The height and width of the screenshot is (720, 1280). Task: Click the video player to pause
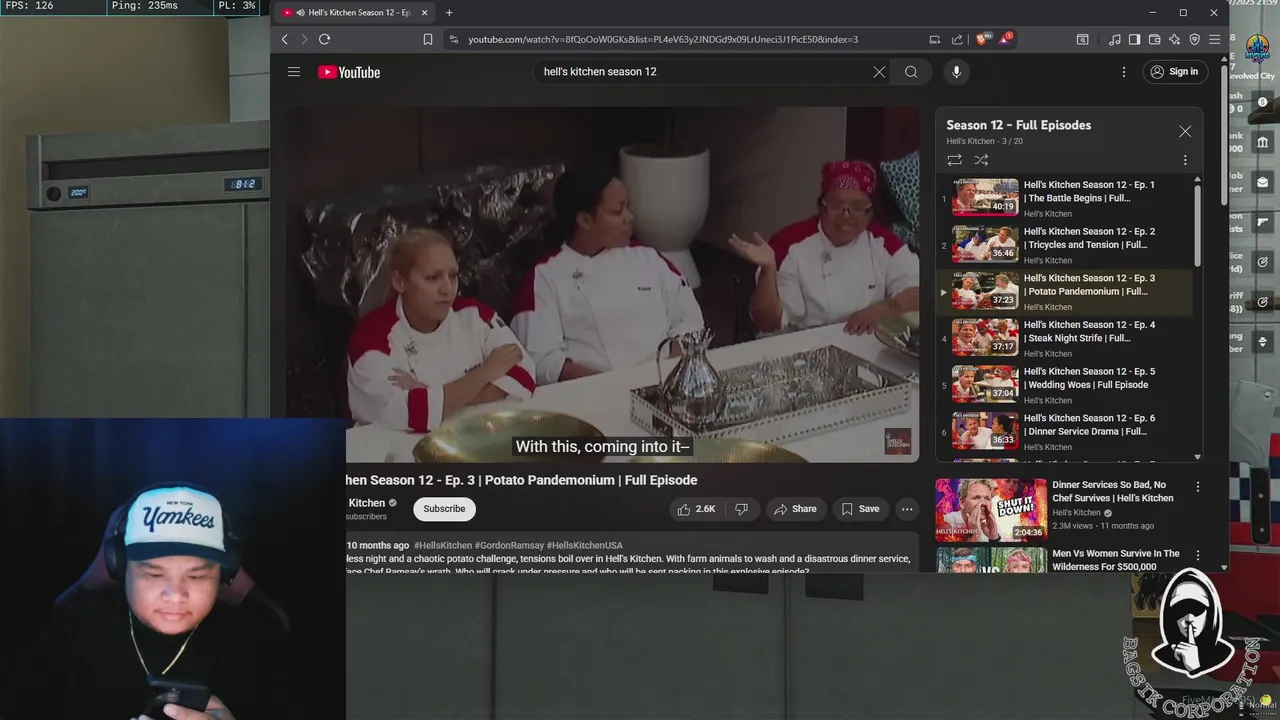603,285
